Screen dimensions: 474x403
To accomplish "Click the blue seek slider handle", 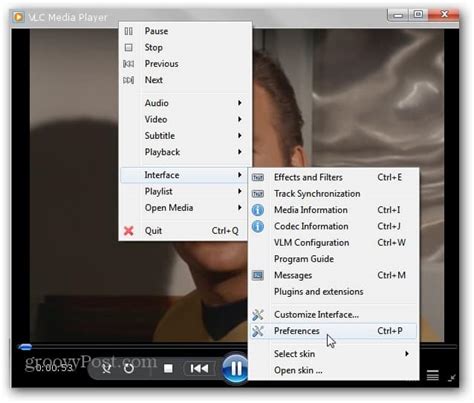I will coord(25,347).
